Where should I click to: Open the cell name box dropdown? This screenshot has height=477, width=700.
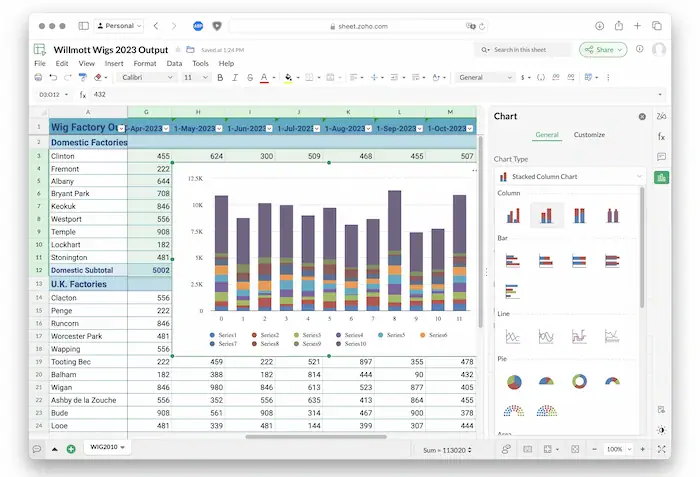(x=67, y=95)
